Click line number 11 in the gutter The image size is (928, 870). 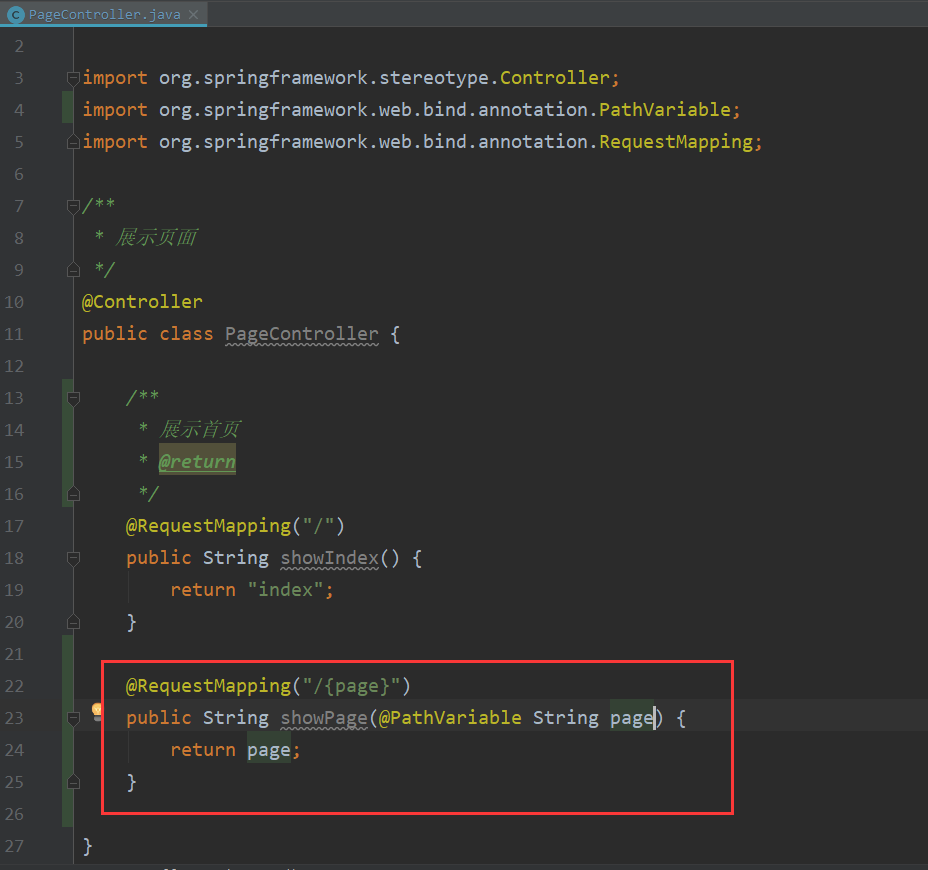coord(14,334)
